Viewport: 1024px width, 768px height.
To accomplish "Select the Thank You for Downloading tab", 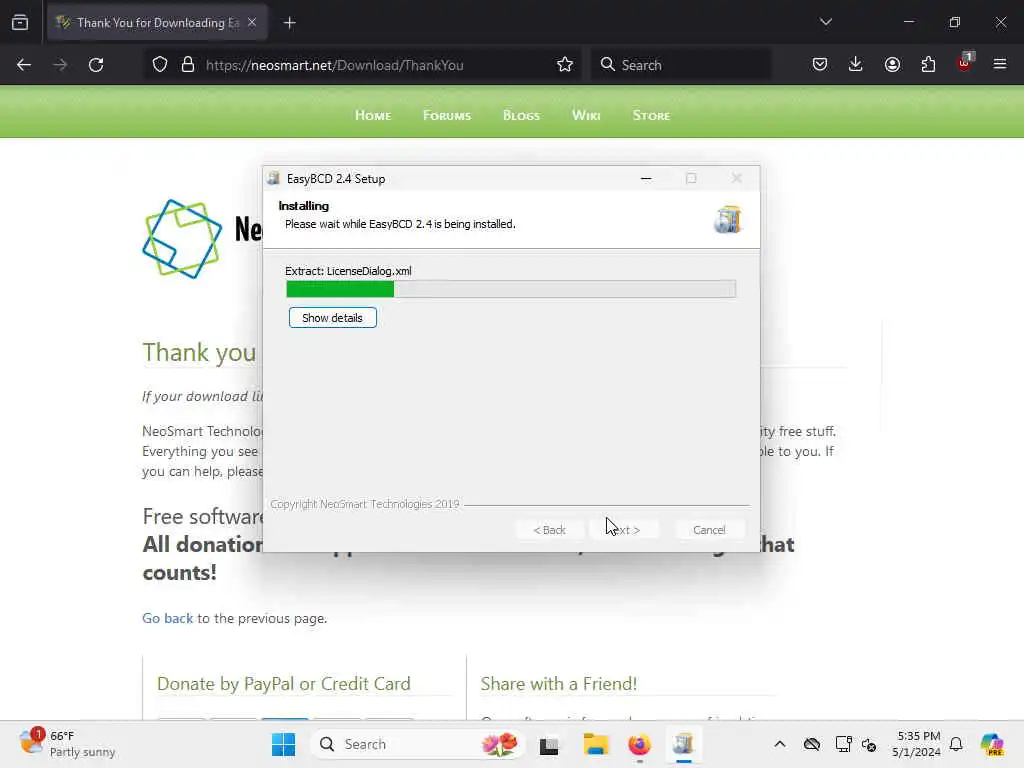I will pyautogui.click(x=157, y=23).
